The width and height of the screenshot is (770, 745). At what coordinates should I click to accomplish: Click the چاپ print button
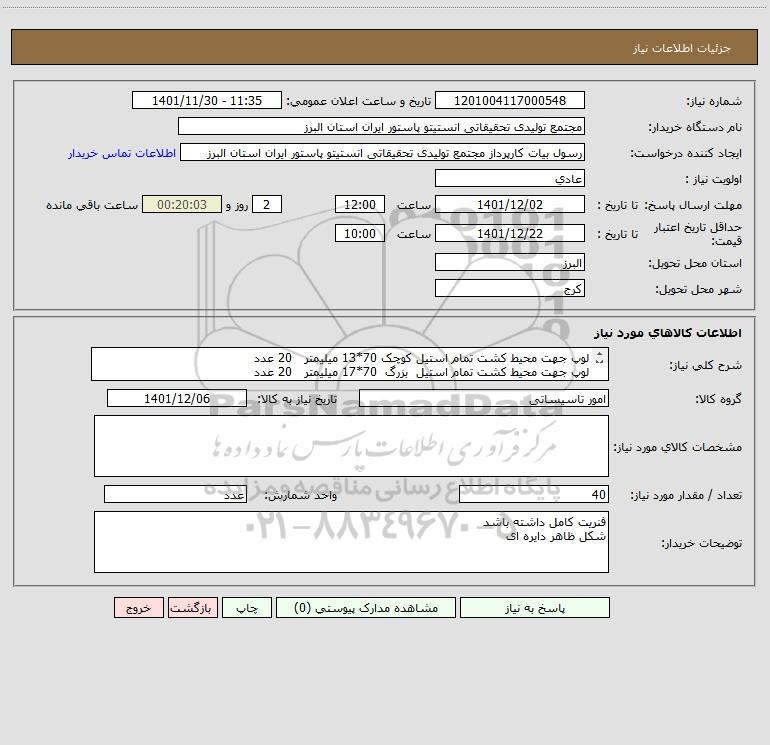pos(247,607)
